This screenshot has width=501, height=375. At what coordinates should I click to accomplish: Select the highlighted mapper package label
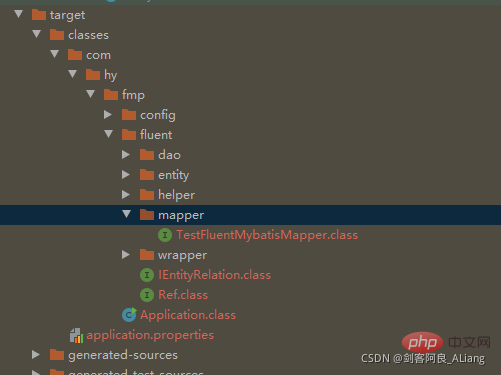click(x=181, y=216)
